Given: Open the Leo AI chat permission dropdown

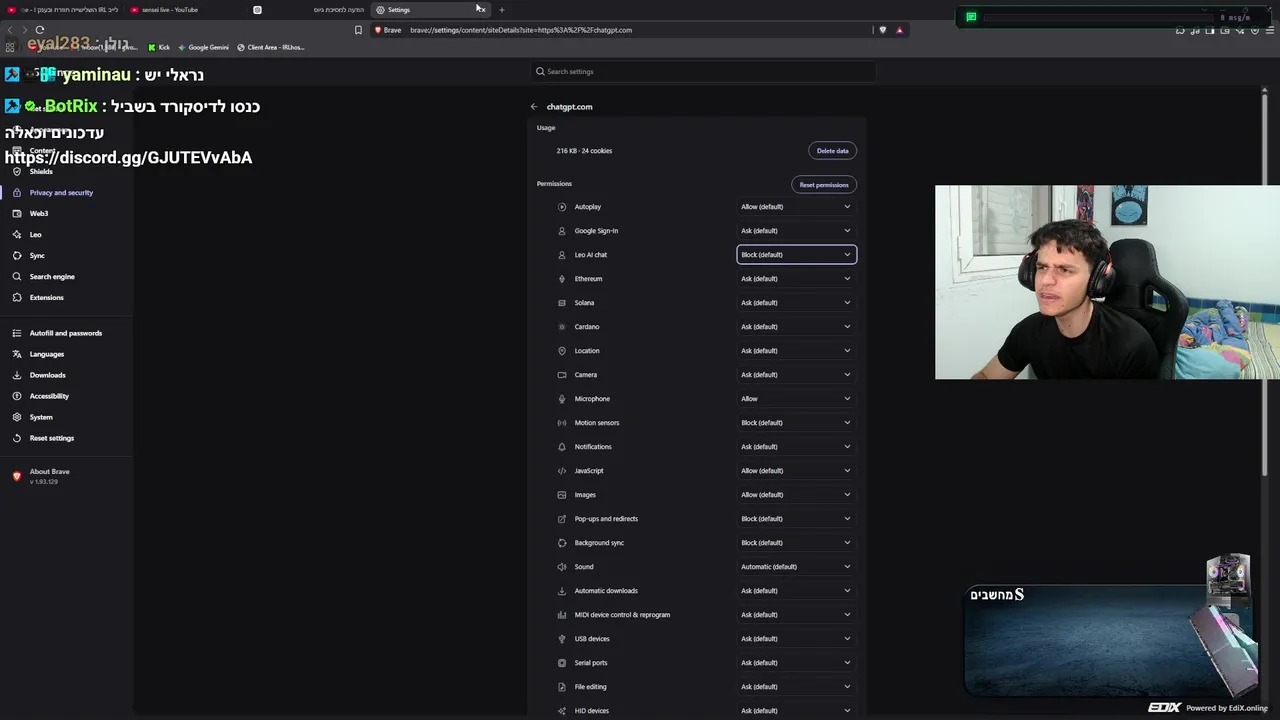Looking at the screenshot, I should point(796,255).
